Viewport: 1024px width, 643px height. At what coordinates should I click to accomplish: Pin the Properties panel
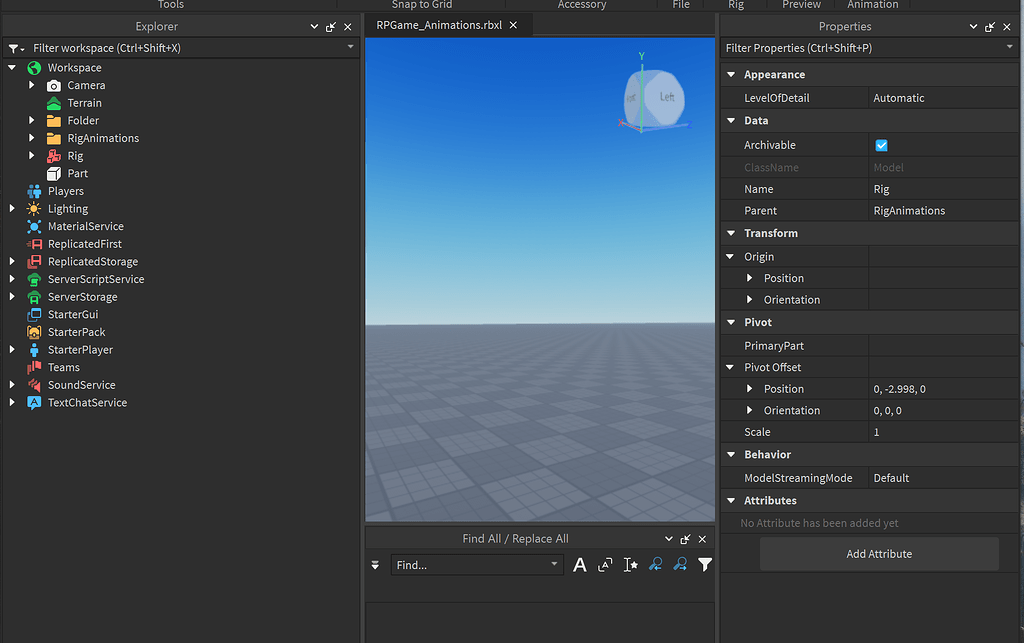tap(989, 27)
